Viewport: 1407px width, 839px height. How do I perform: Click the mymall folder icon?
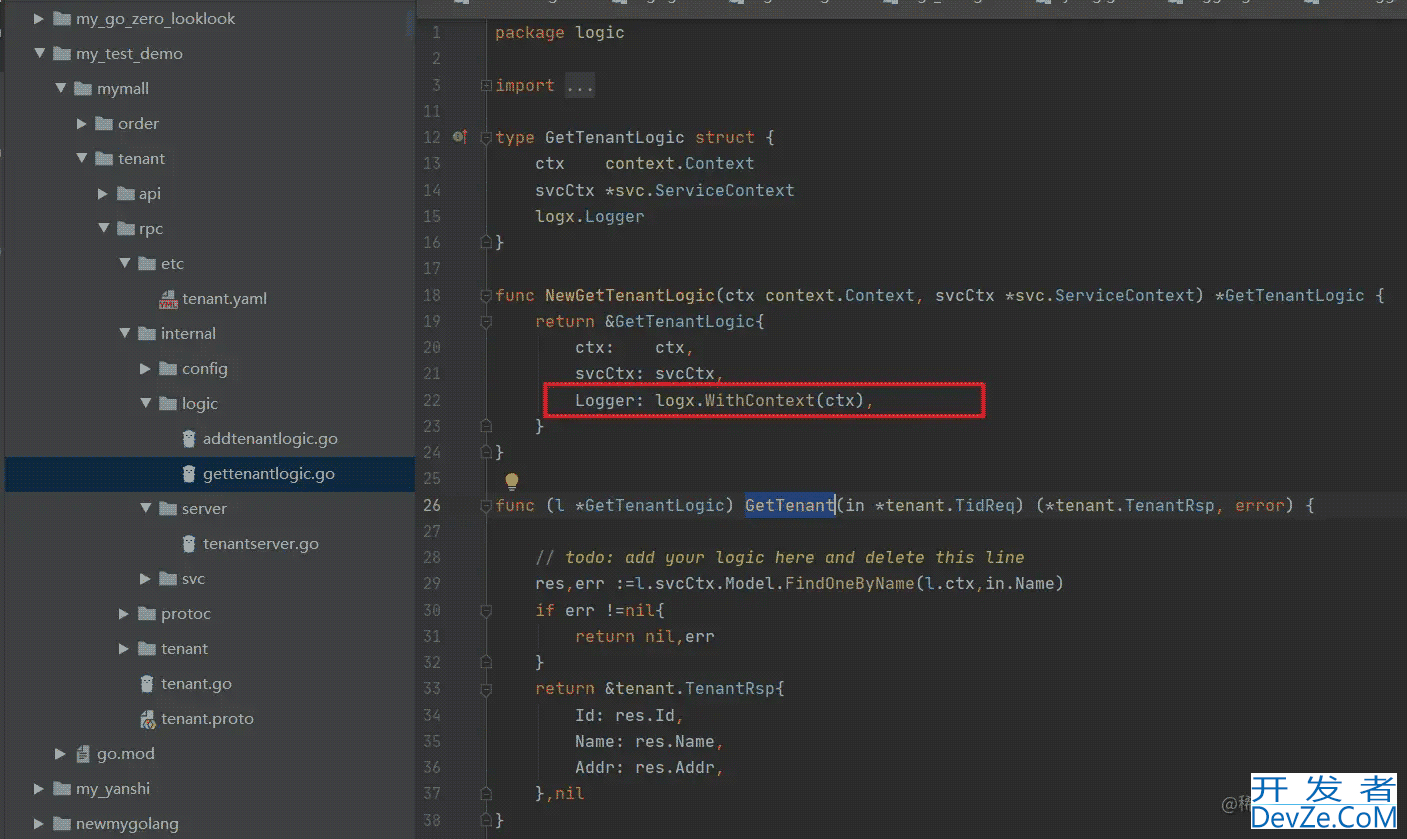(83, 89)
